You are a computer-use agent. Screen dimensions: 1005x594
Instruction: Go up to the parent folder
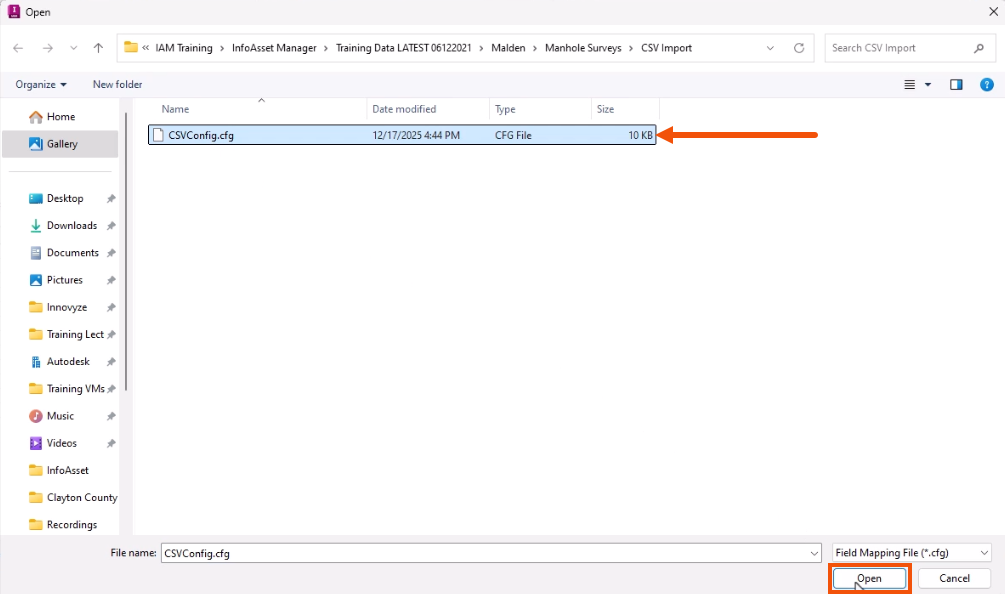[x=97, y=47]
